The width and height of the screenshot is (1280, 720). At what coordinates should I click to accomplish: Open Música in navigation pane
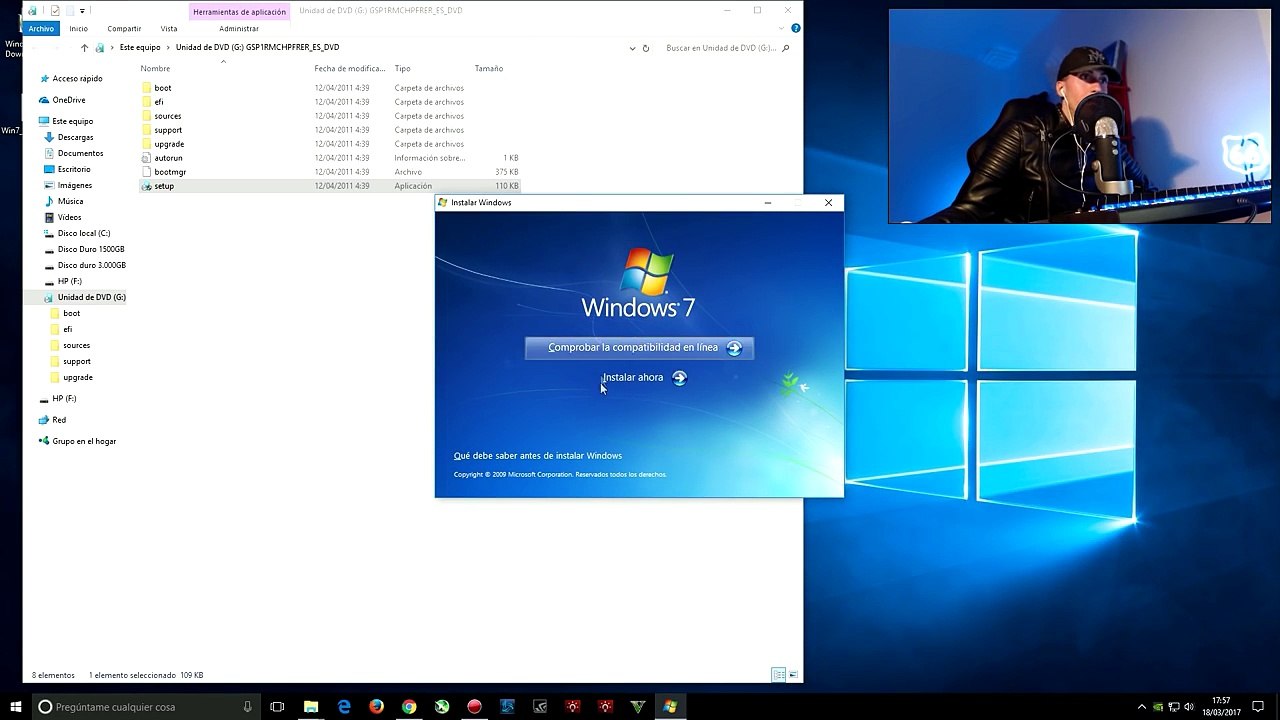tap(70, 201)
